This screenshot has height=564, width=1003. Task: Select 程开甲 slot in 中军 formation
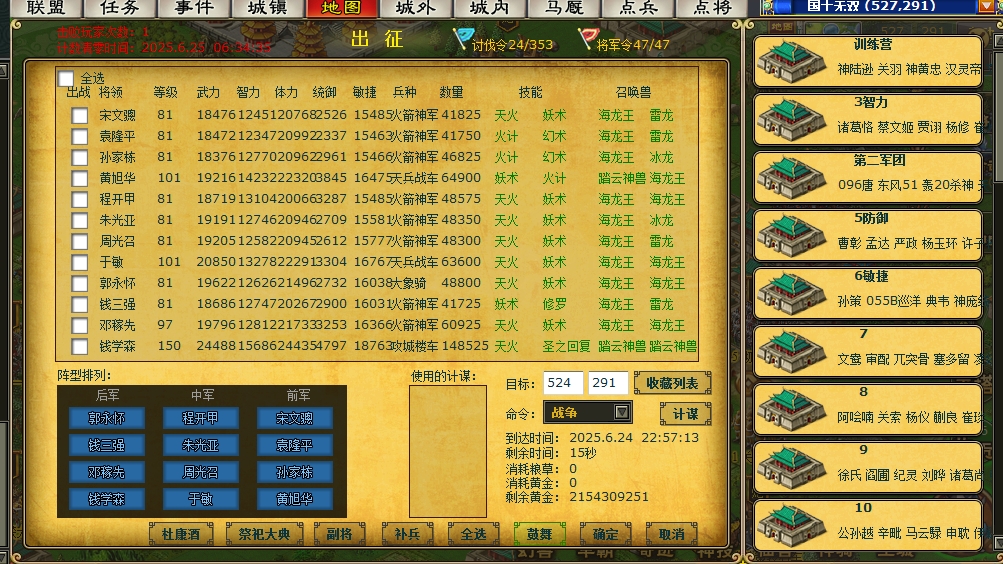pyautogui.click(x=201, y=418)
